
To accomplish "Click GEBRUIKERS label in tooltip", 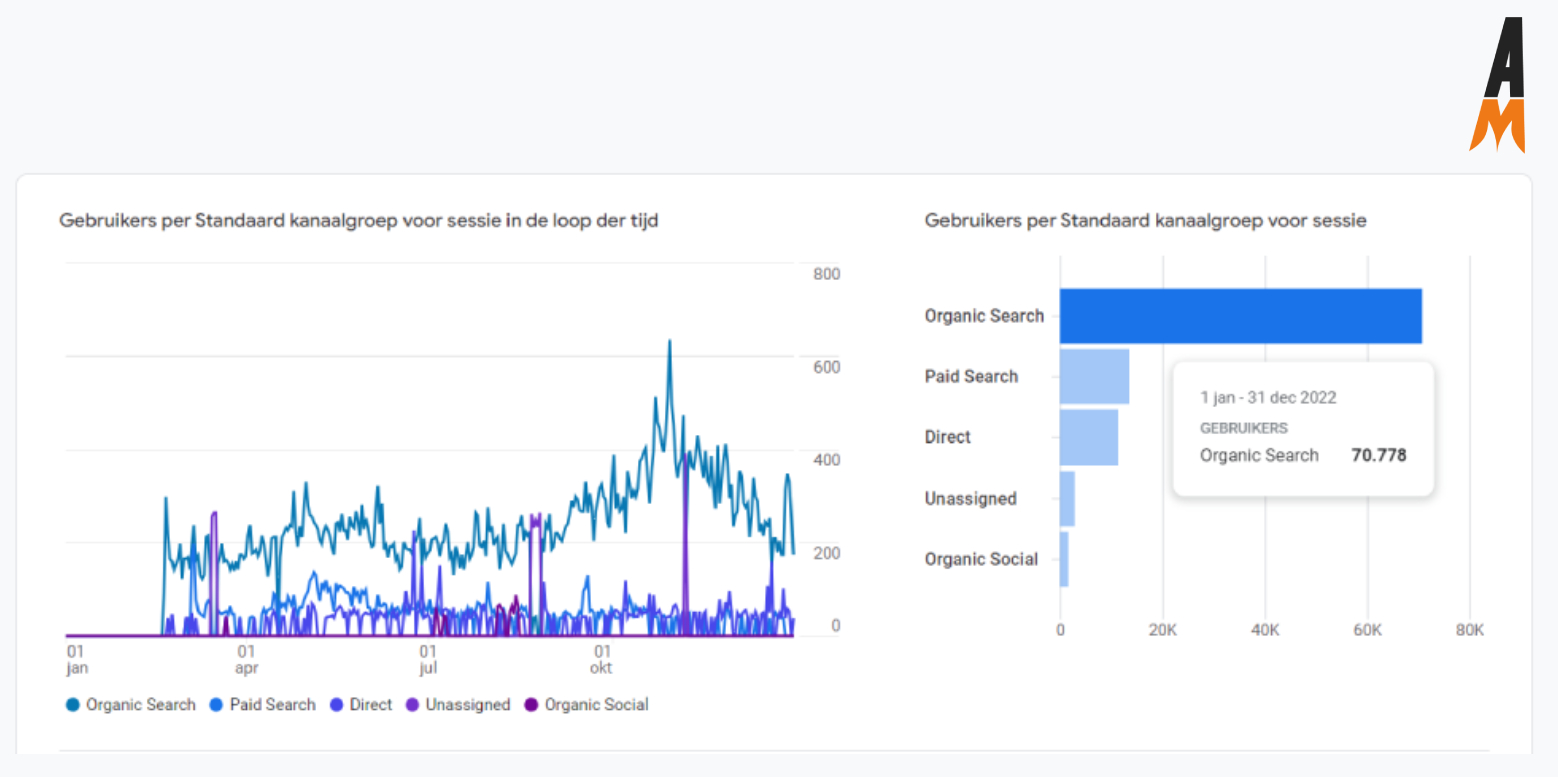I will coord(1244,428).
